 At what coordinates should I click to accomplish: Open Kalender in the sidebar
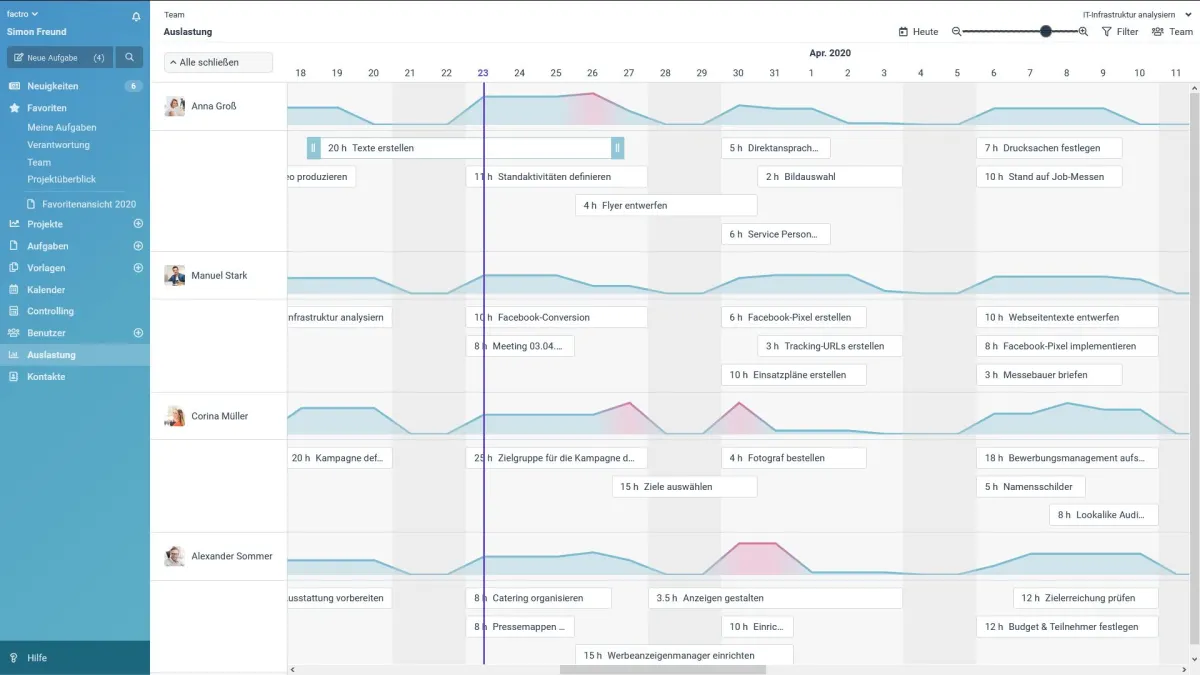click(x=45, y=290)
